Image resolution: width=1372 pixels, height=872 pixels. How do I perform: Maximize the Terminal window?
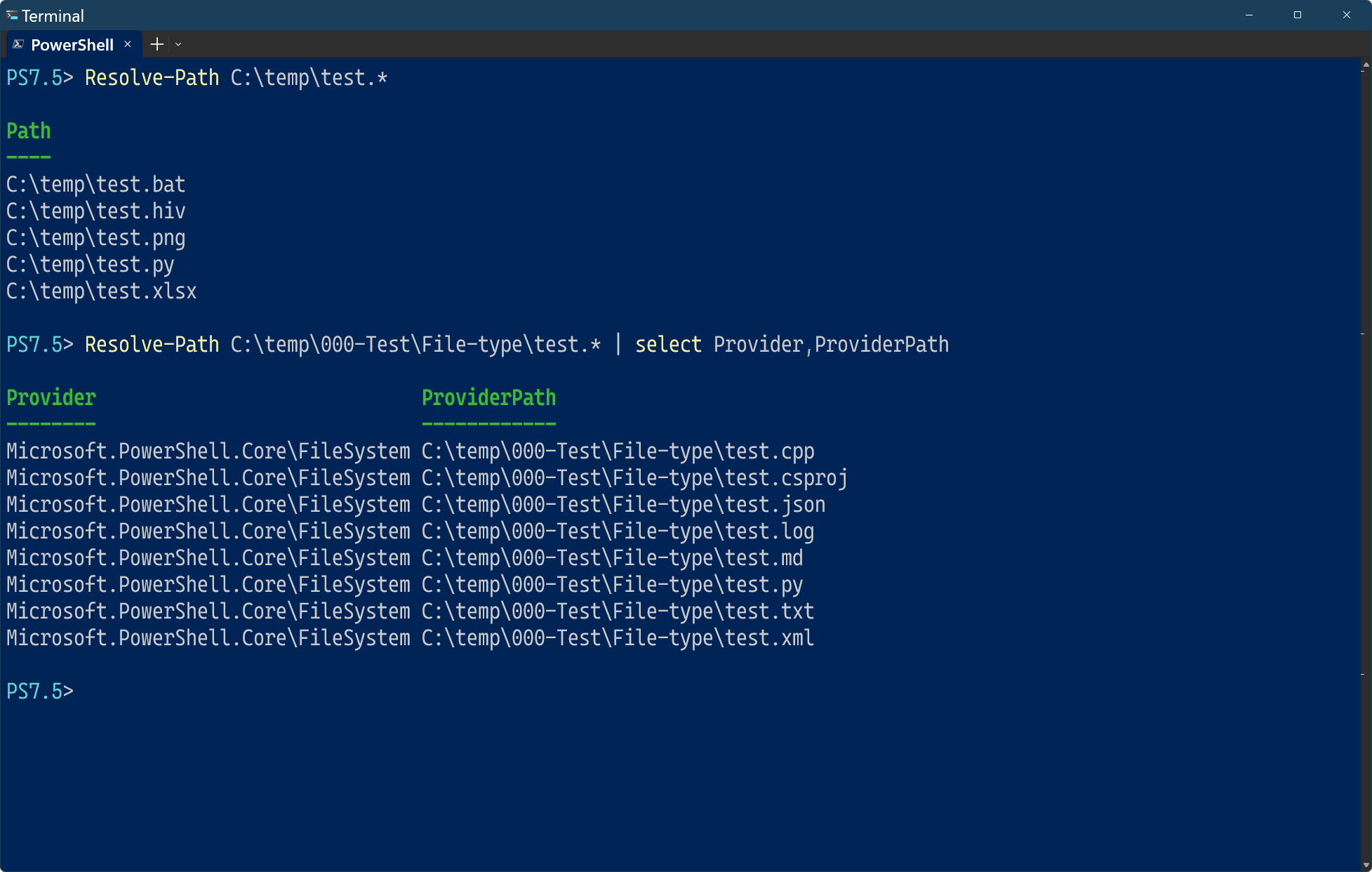click(x=1298, y=15)
